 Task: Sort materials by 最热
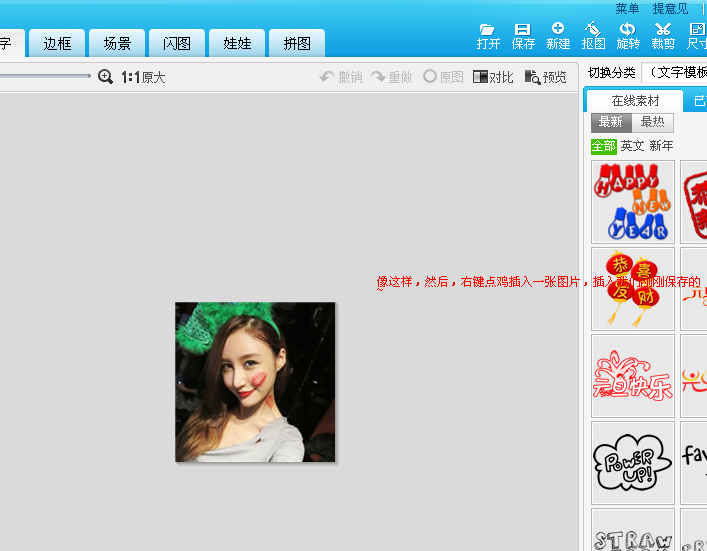[x=652, y=122]
